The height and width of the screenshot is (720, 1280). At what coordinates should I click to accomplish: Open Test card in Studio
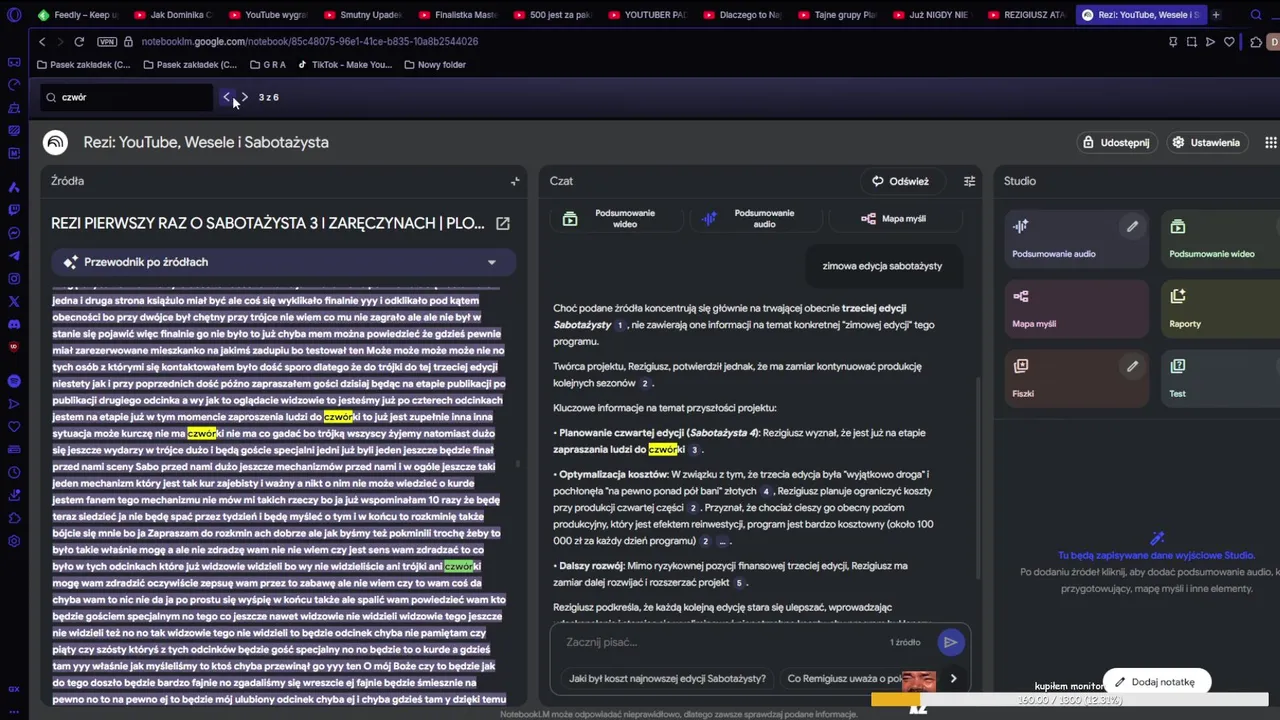tap(1221, 379)
